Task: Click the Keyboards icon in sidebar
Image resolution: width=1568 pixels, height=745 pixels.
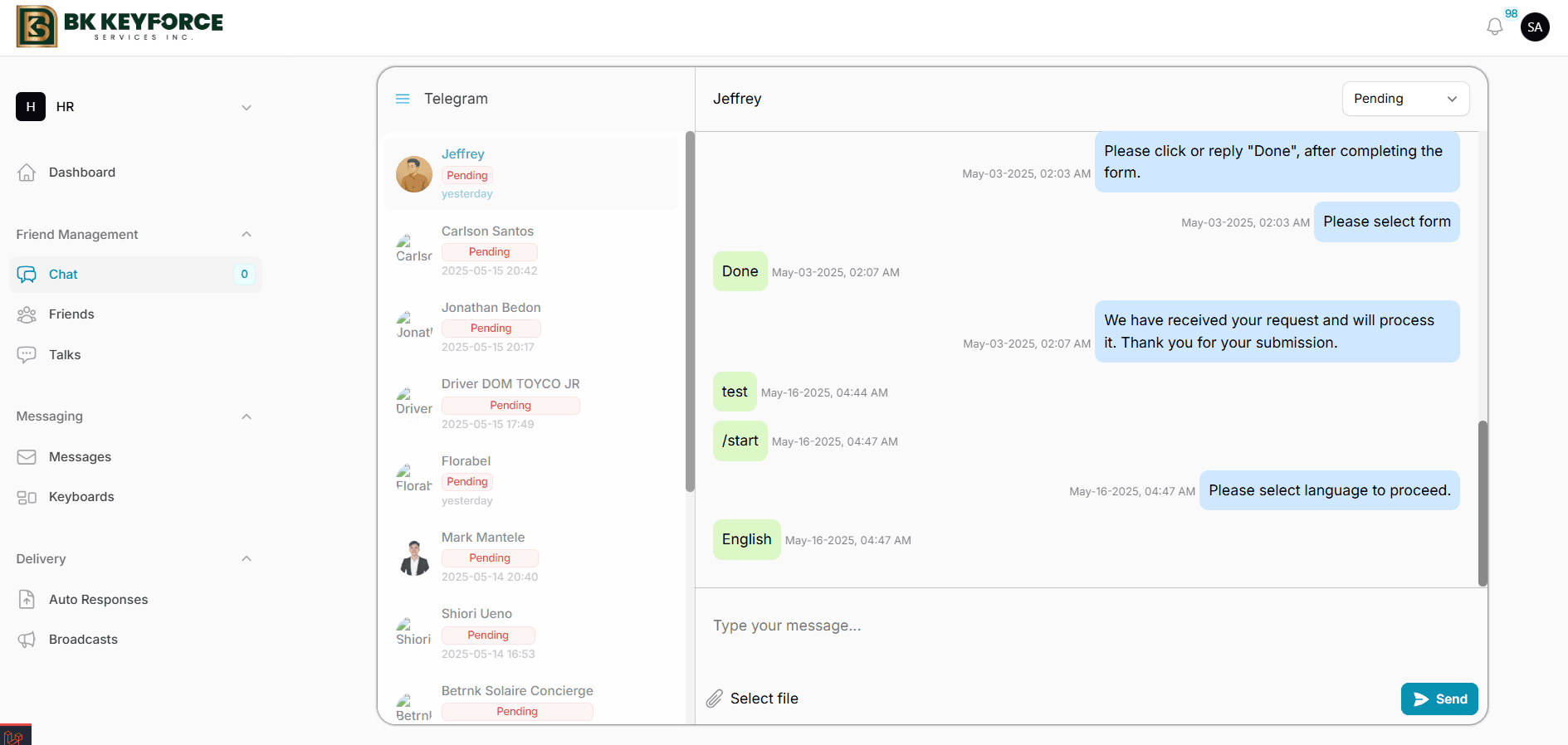Action: click(x=27, y=497)
